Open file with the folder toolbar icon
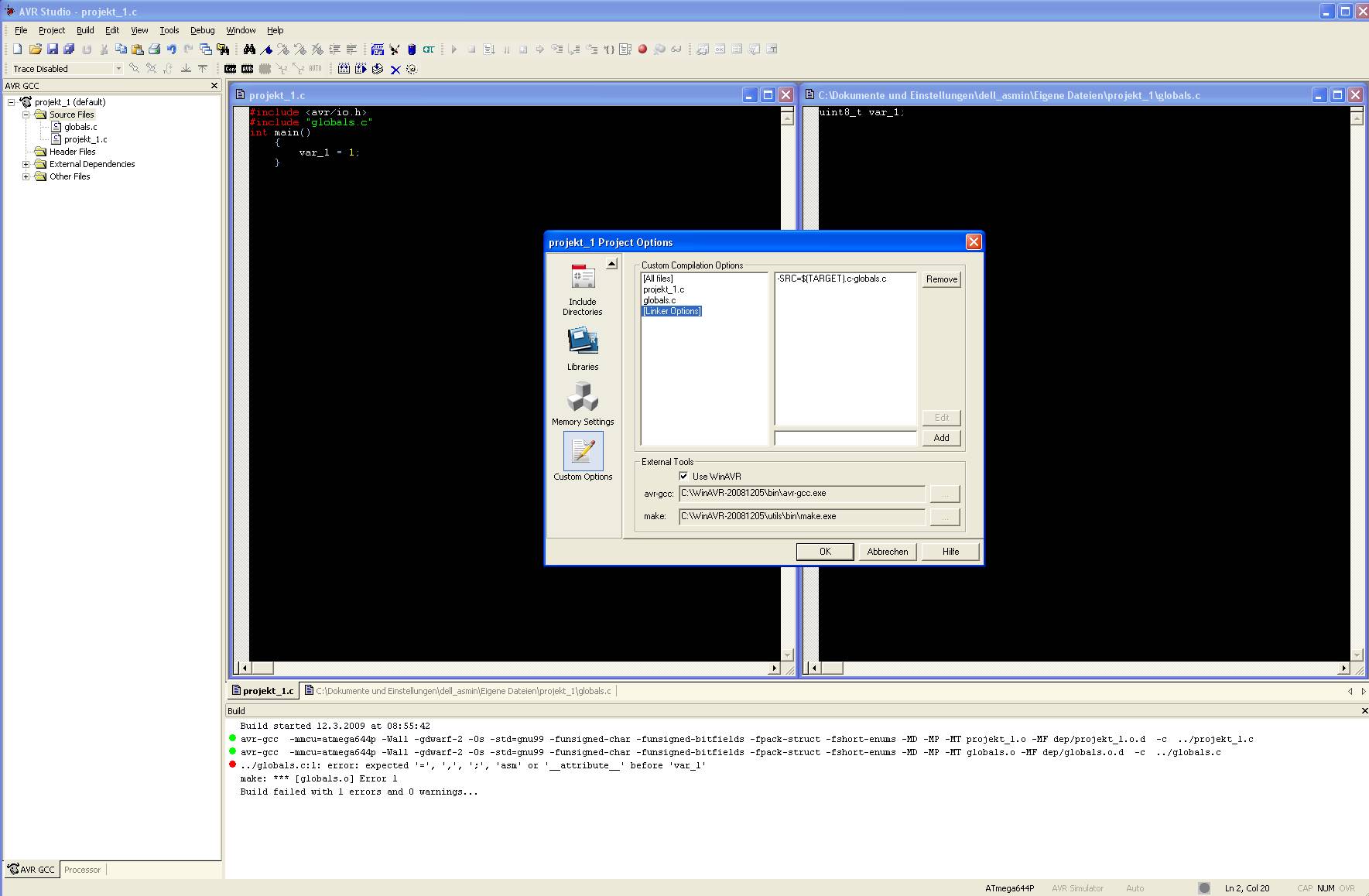The width and height of the screenshot is (1369, 896). [x=36, y=49]
